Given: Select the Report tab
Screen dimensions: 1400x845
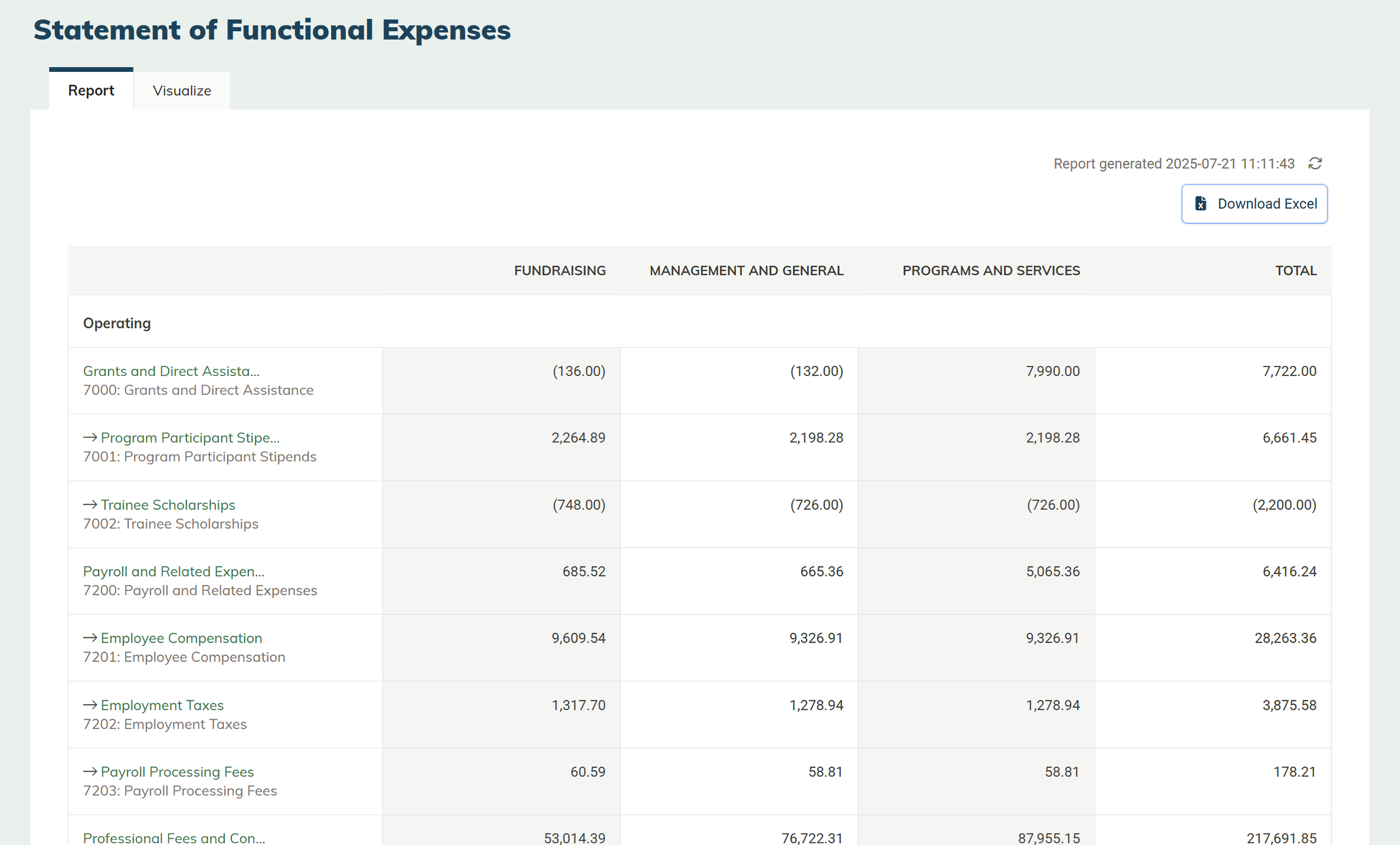Looking at the screenshot, I should pos(91,90).
